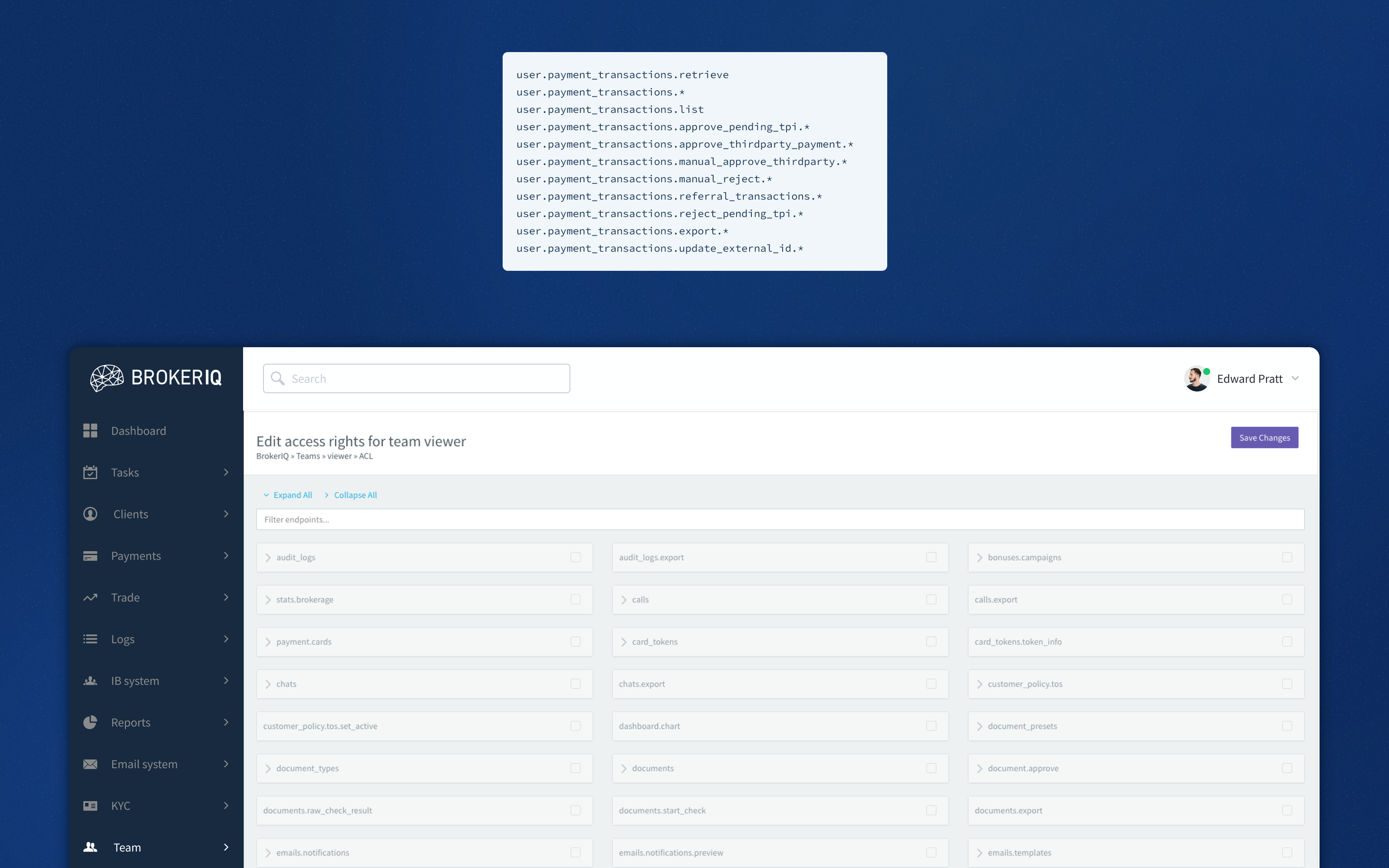Expand the KYC menu chevron
The height and width of the screenshot is (868, 1389).
(x=226, y=806)
